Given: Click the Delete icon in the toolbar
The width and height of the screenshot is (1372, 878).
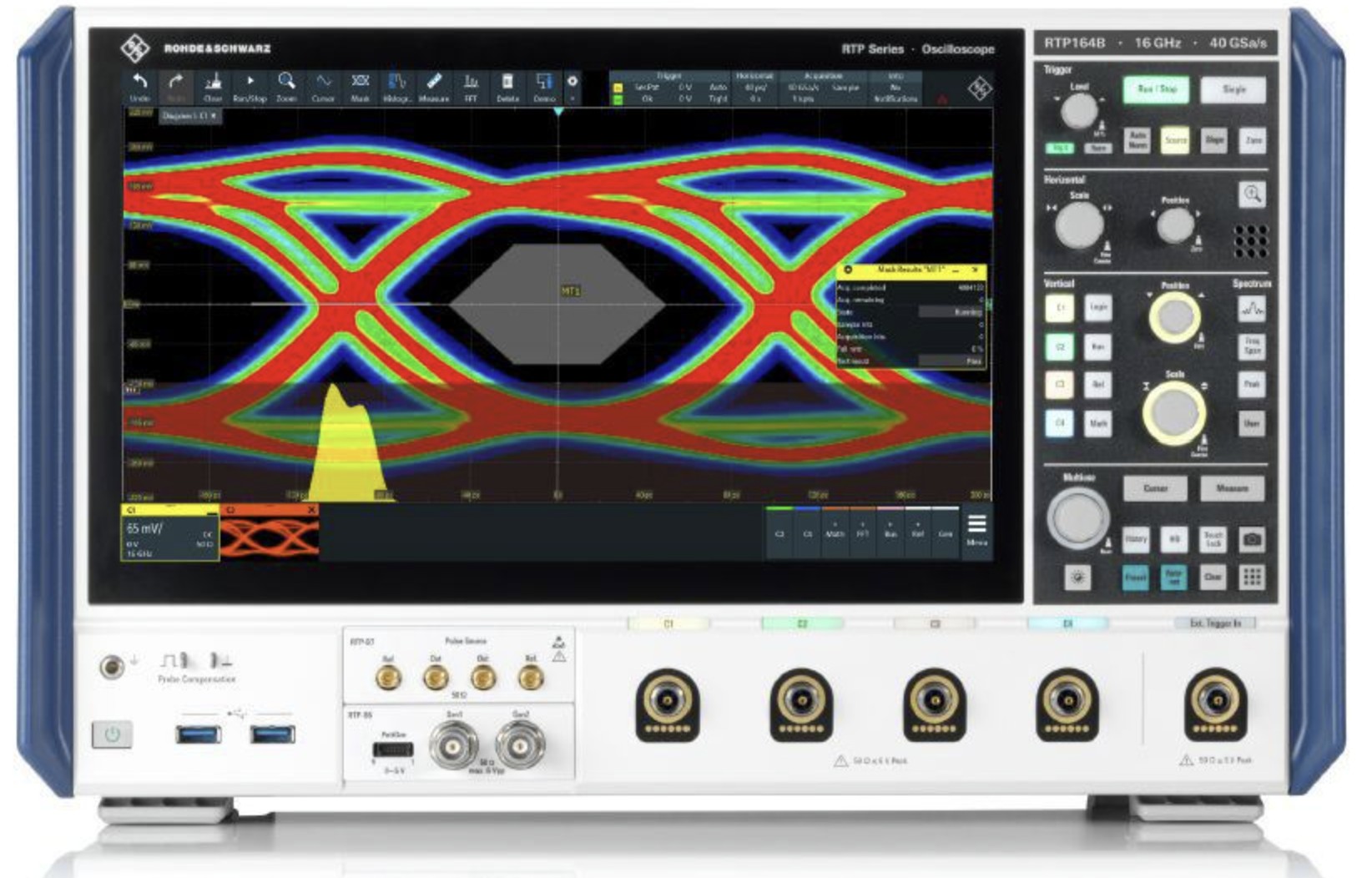Looking at the screenshot, I should (x=507, y=86).
